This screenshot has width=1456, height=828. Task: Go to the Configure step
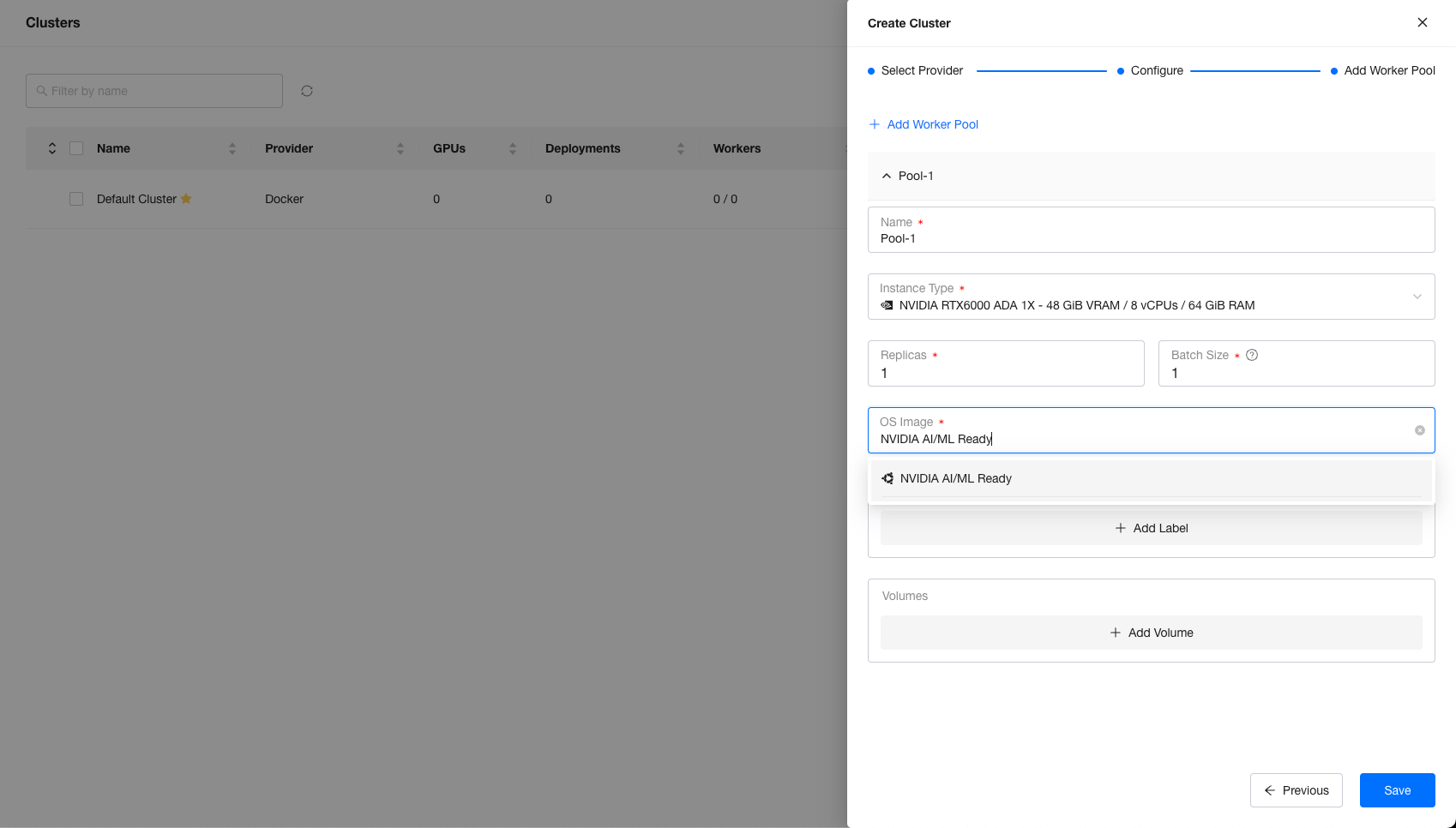1156,70
